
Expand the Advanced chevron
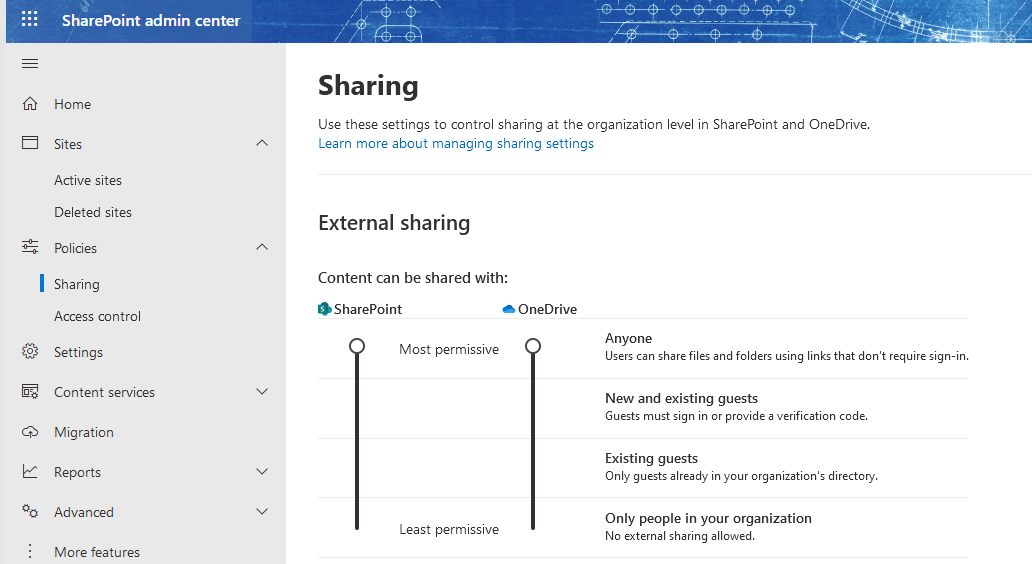coord(262,511)
